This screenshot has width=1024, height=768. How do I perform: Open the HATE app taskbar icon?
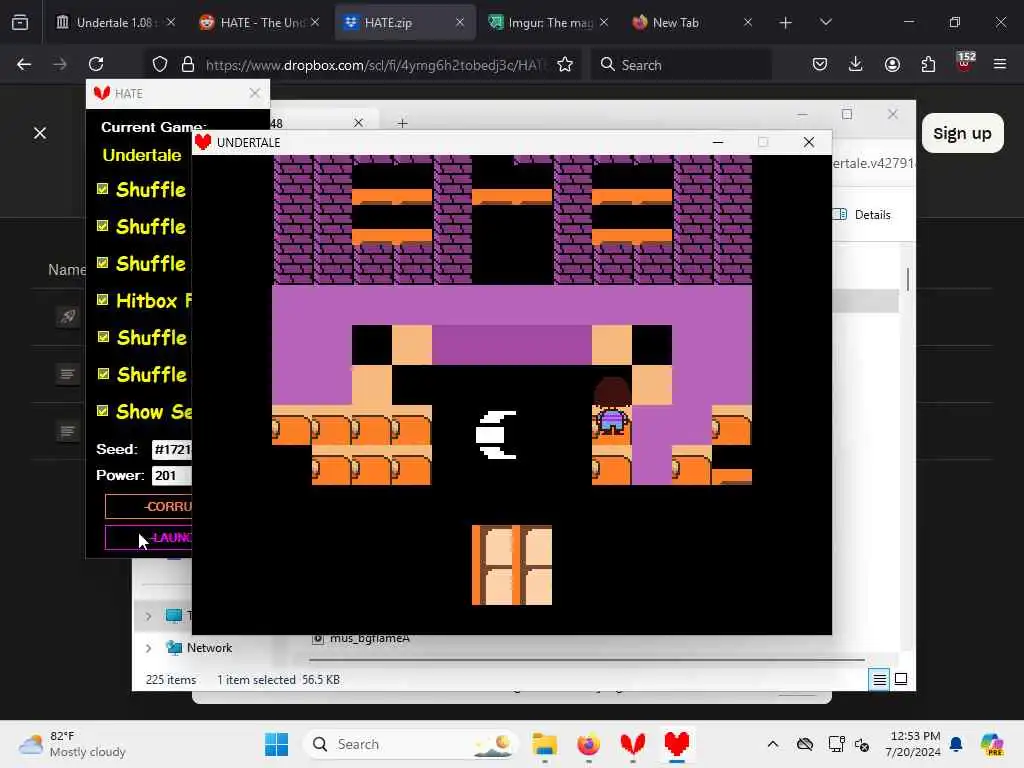click(x=632, y=744)
